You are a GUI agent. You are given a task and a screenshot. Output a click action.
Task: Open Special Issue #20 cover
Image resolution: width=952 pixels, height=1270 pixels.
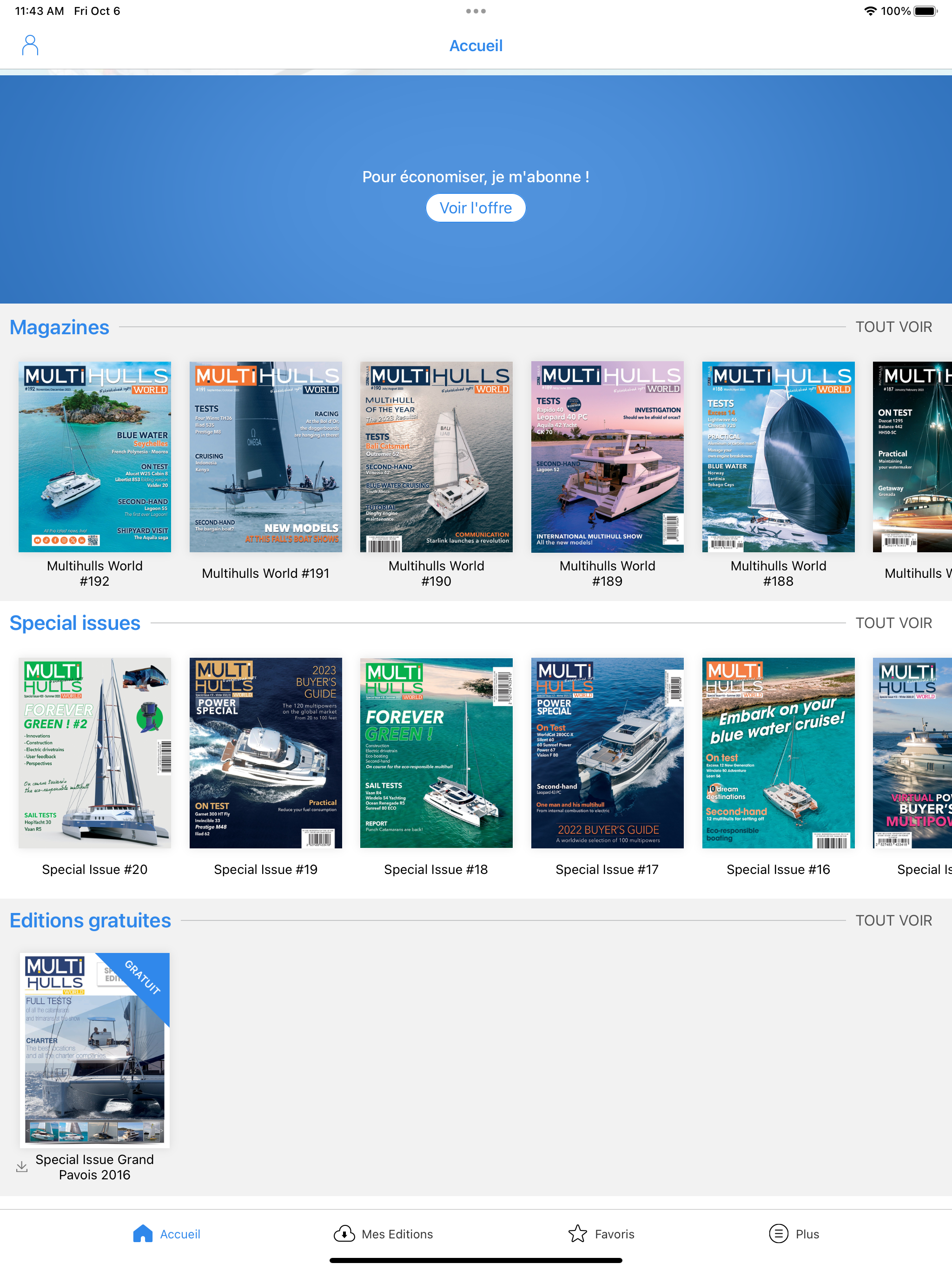(x=95, y=753)
